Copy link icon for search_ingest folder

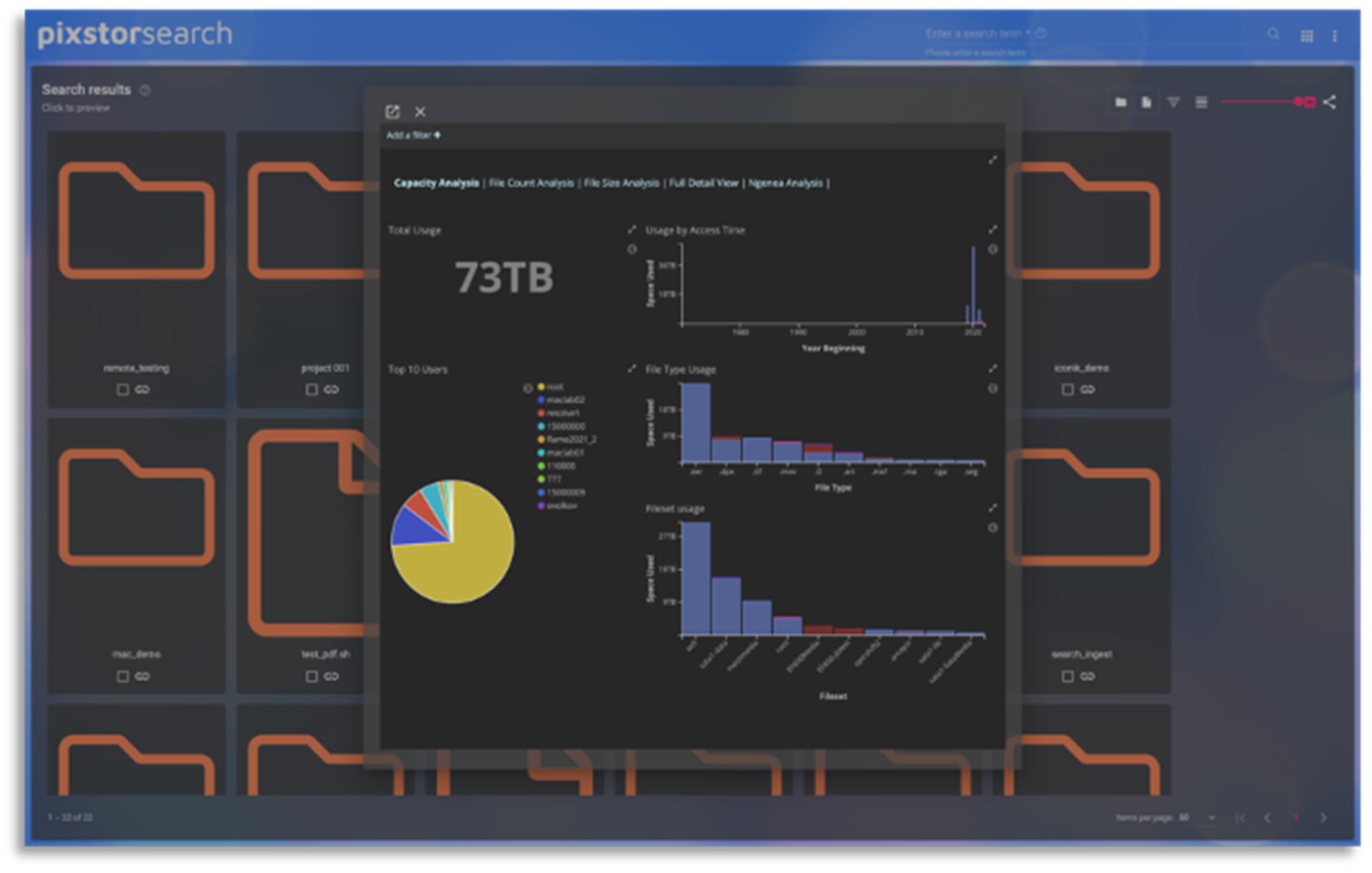click(1087, 676)
